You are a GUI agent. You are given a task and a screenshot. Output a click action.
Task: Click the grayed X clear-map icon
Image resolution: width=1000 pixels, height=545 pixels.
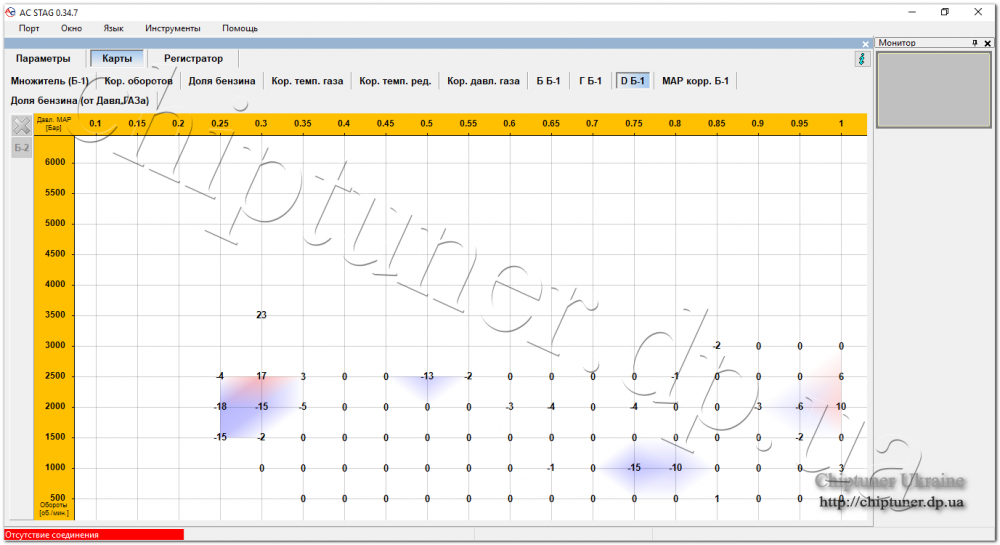[x=22, y=125]
